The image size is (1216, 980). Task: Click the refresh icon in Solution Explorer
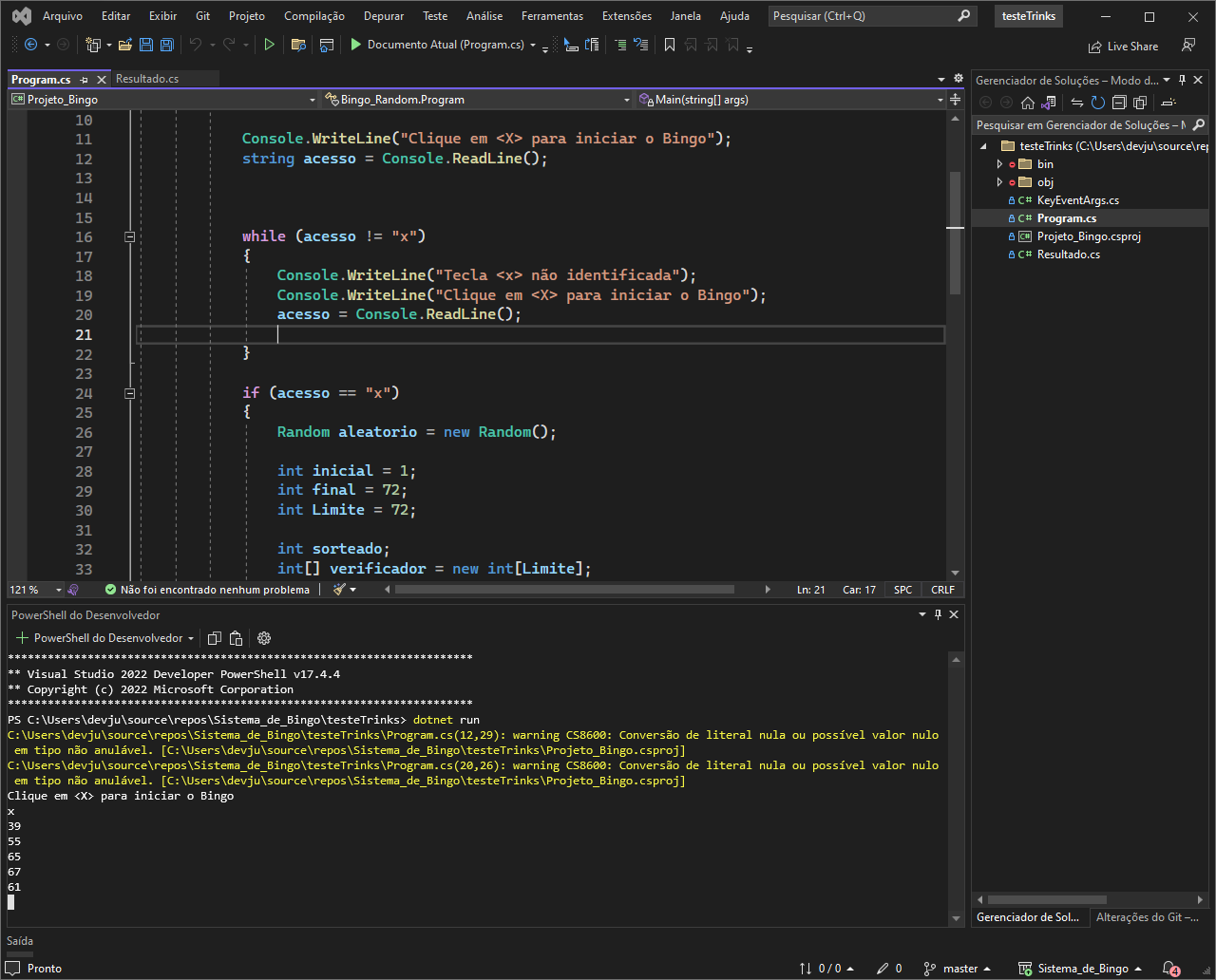1098,103
